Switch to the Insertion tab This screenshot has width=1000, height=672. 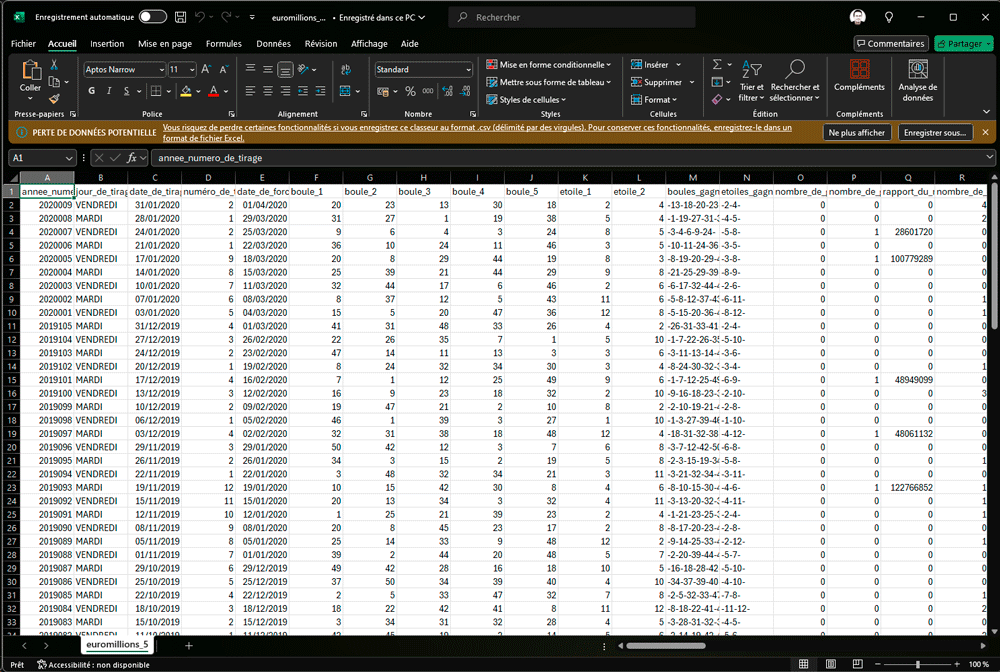click(x=107, y=43)
